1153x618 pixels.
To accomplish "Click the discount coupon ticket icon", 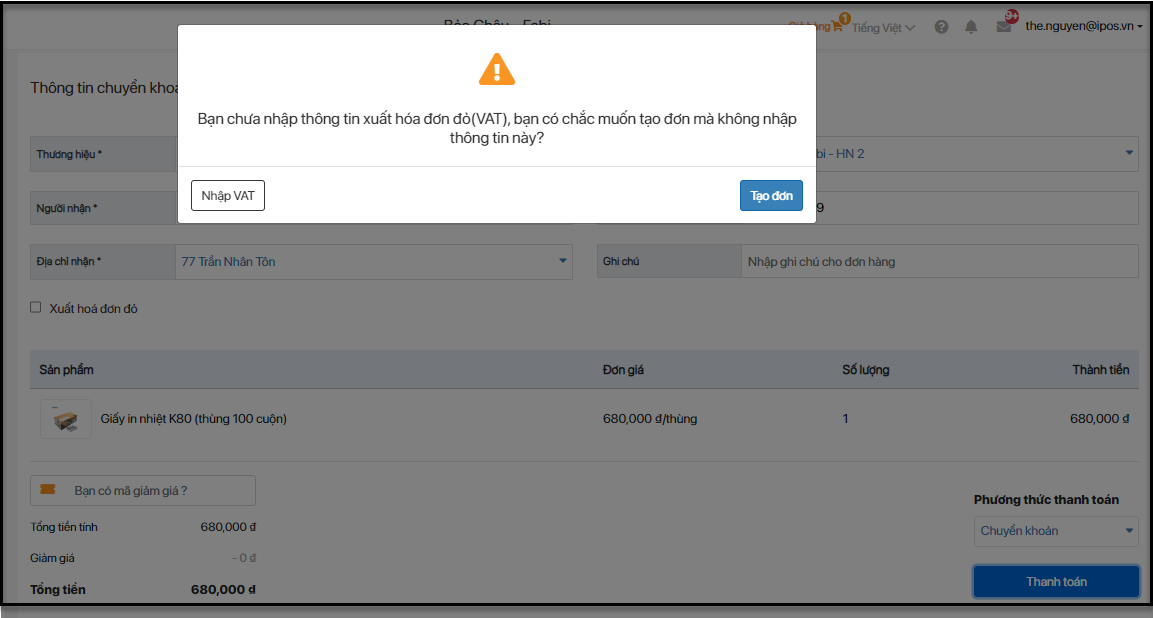I will (x=47, y=490).
